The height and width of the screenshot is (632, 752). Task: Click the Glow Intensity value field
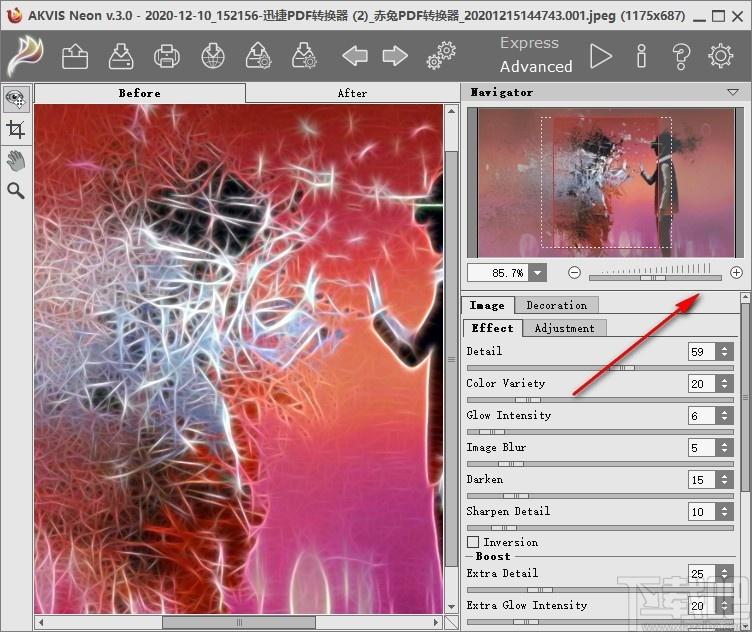point(701,416)
